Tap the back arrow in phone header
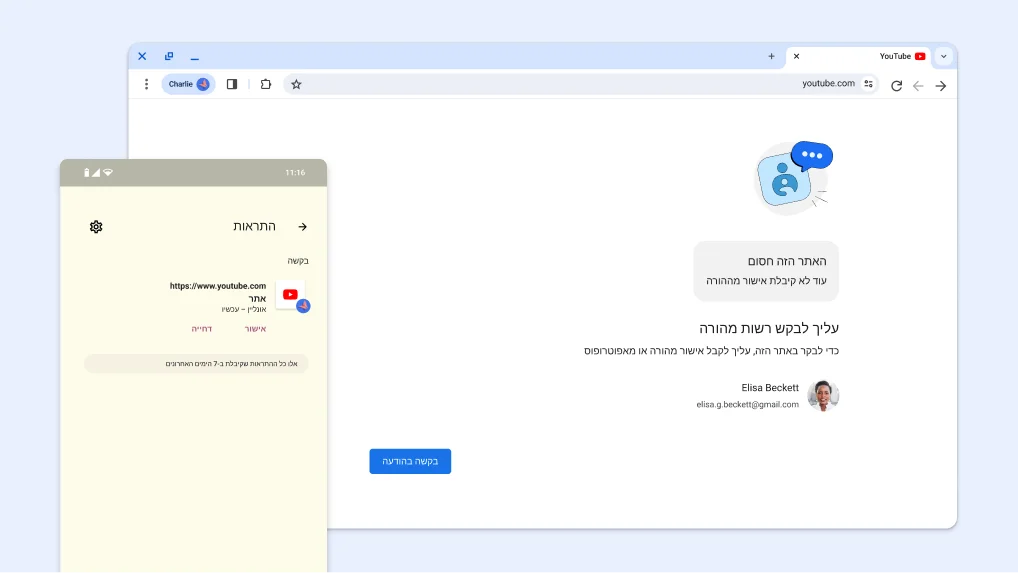 [x=303, y=226]
